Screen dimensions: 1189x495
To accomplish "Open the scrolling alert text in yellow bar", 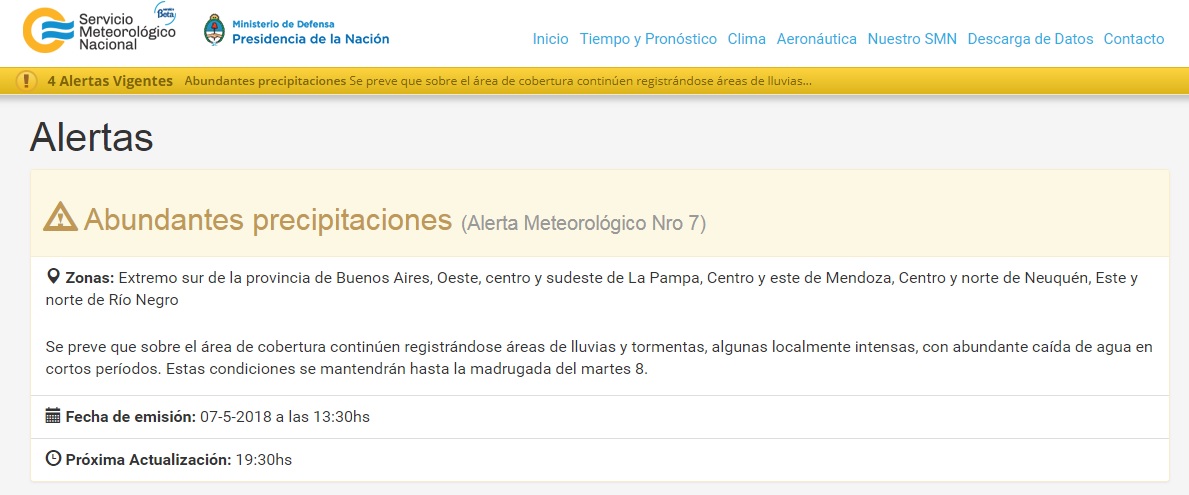I will 498,81.
